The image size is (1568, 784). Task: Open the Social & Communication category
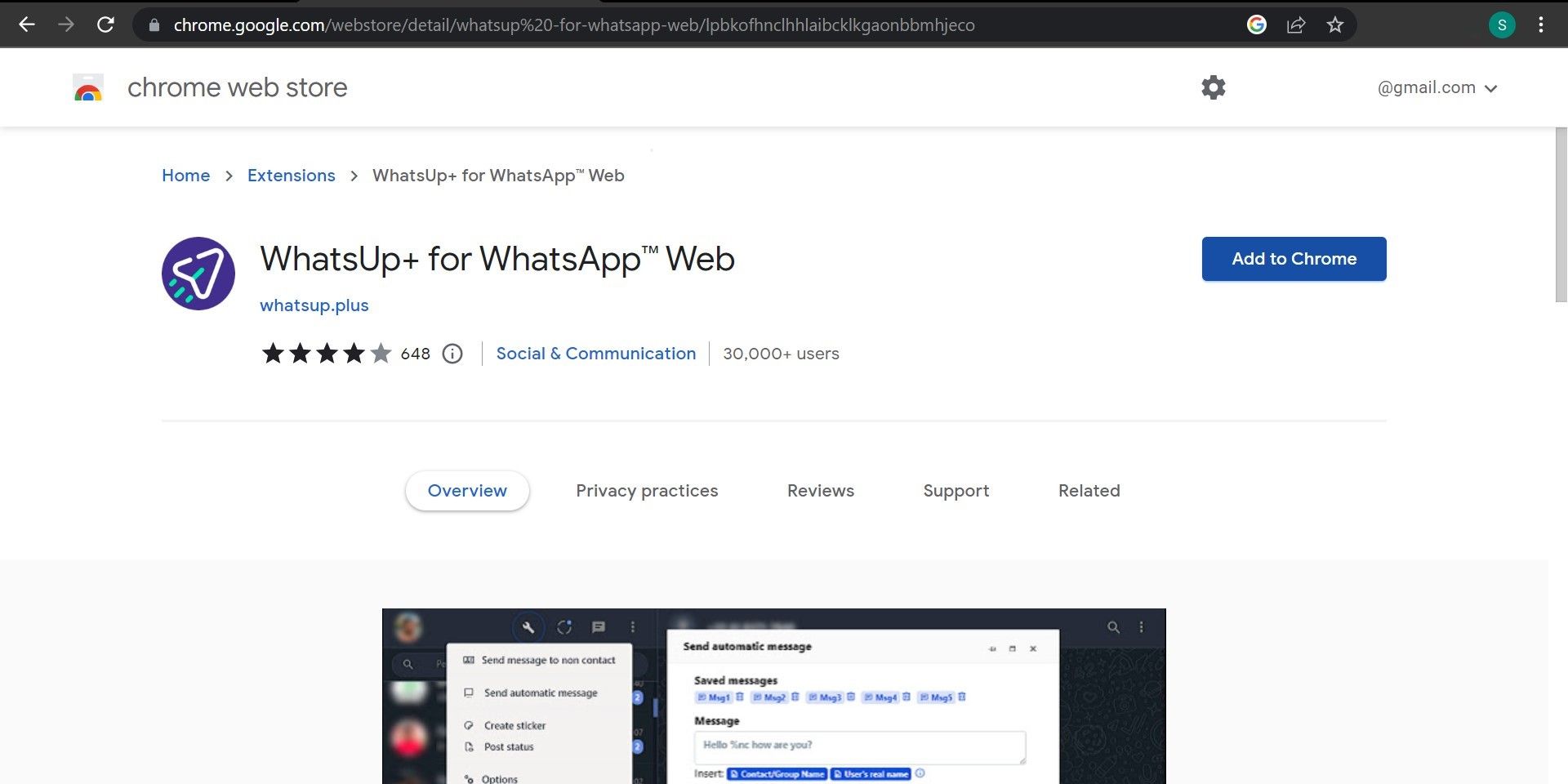click(596, 353)
